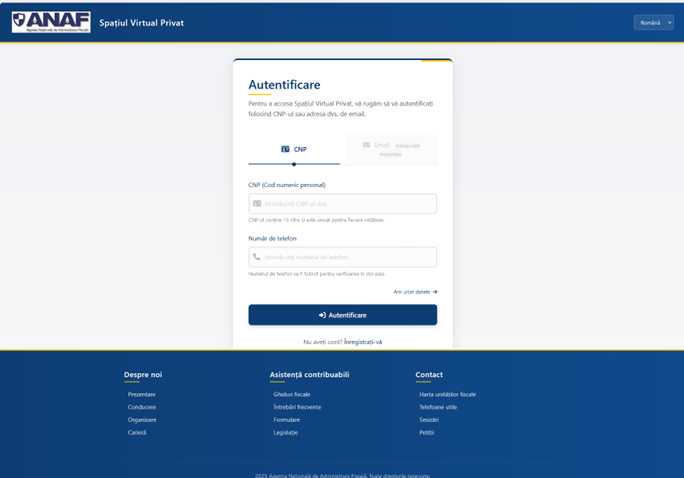This screenshot has height=478, width=684.
Task: Click the ANAF logo in header
Action: coord(51,22)
